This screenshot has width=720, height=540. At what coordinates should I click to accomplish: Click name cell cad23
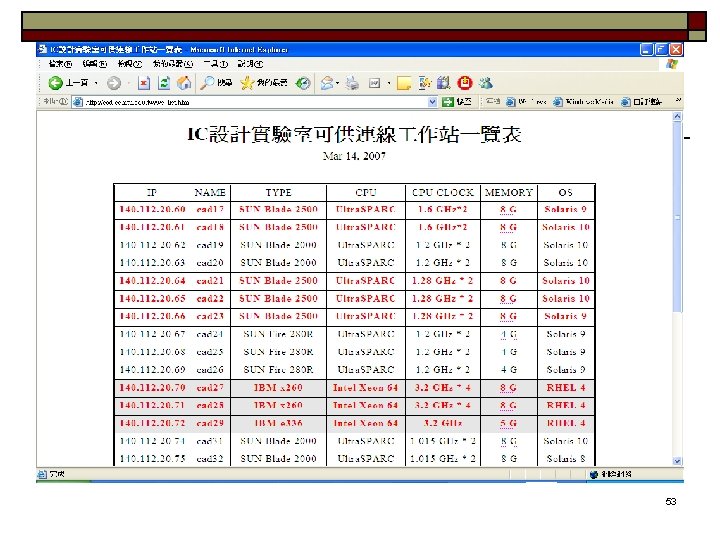coord(210,316)
